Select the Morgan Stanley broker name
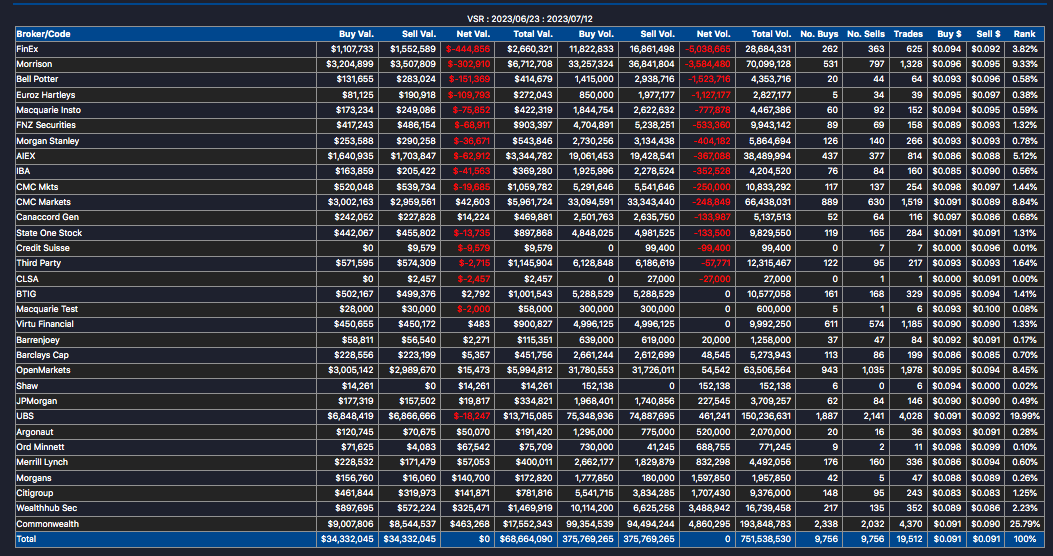This screenshot has height=556, width=1053. click(x=48, y=141)
